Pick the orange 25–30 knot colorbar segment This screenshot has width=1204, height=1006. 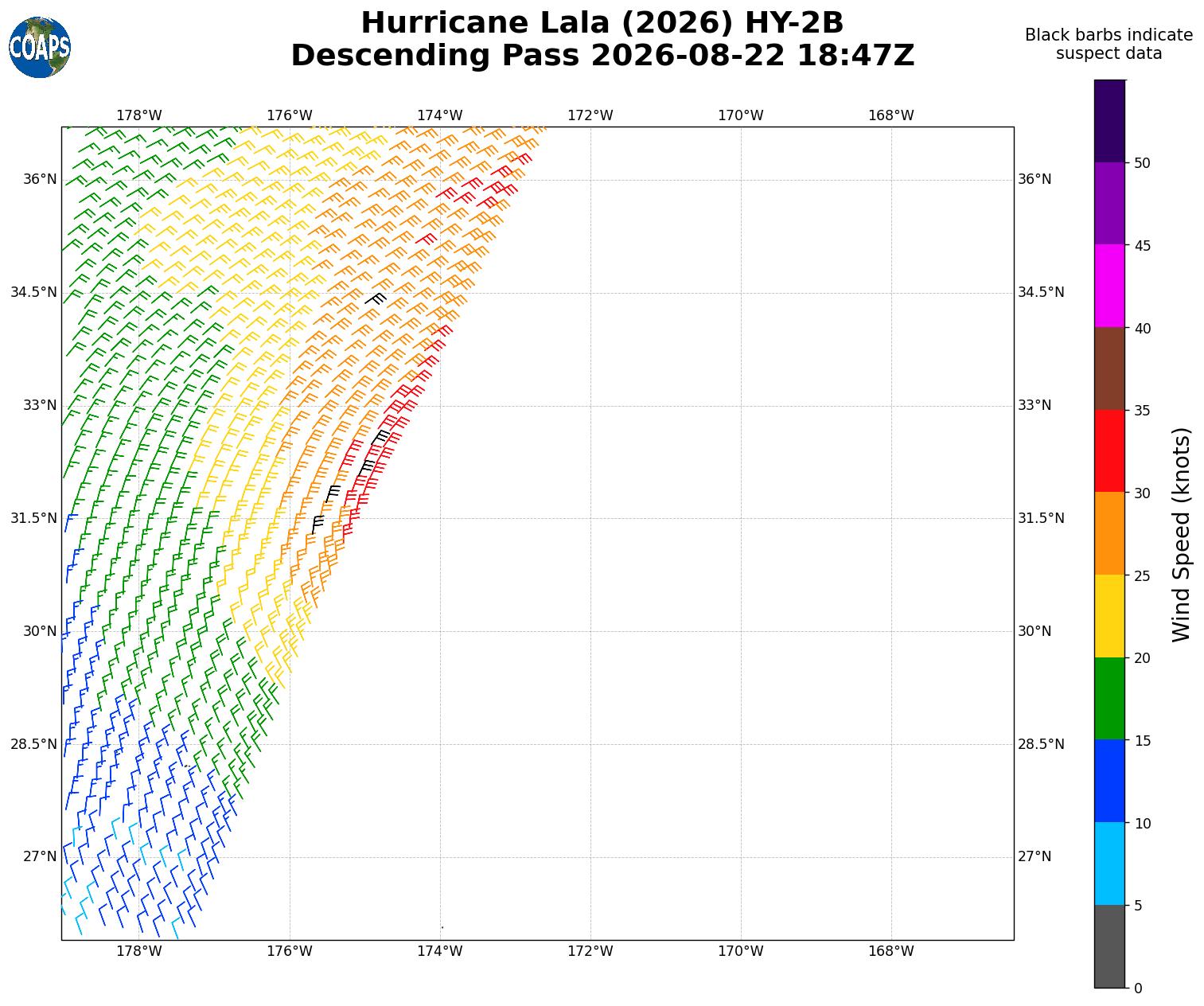click(1110, 533)
